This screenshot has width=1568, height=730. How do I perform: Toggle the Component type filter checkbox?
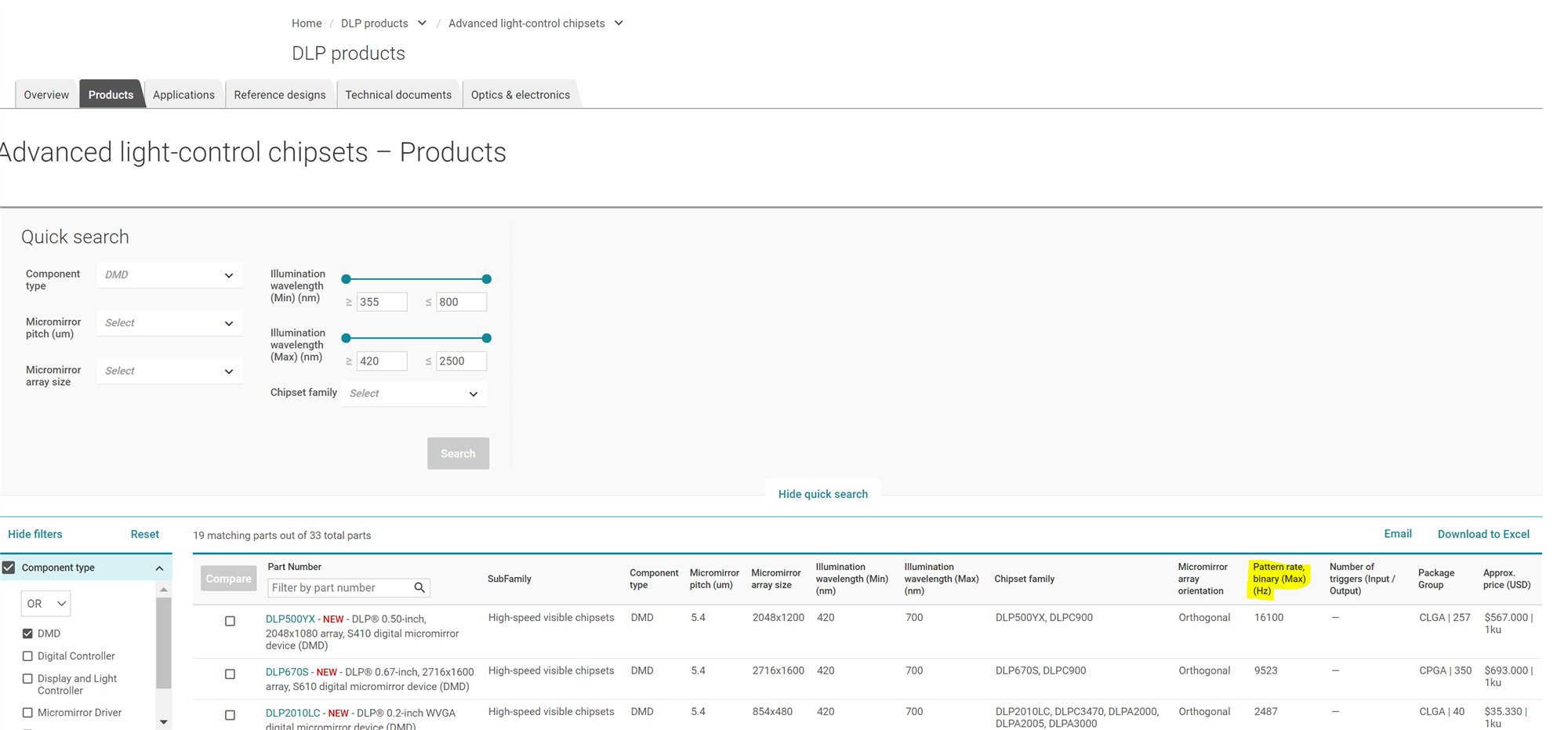click(x=9, y=567)
